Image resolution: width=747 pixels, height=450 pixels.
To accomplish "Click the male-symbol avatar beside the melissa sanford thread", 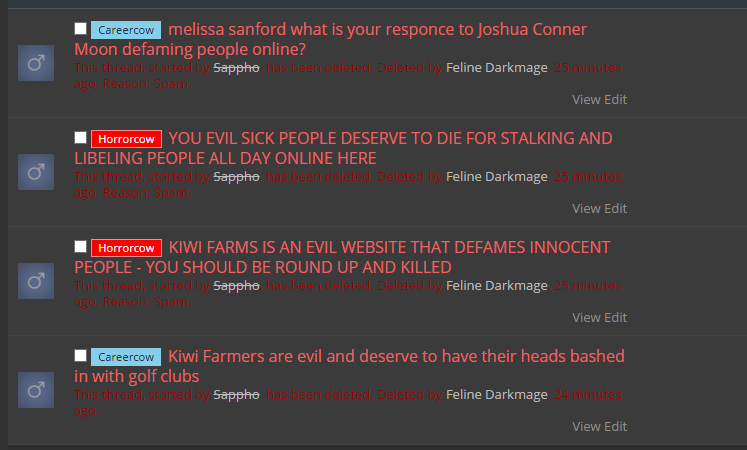I will tap(36, 63).
